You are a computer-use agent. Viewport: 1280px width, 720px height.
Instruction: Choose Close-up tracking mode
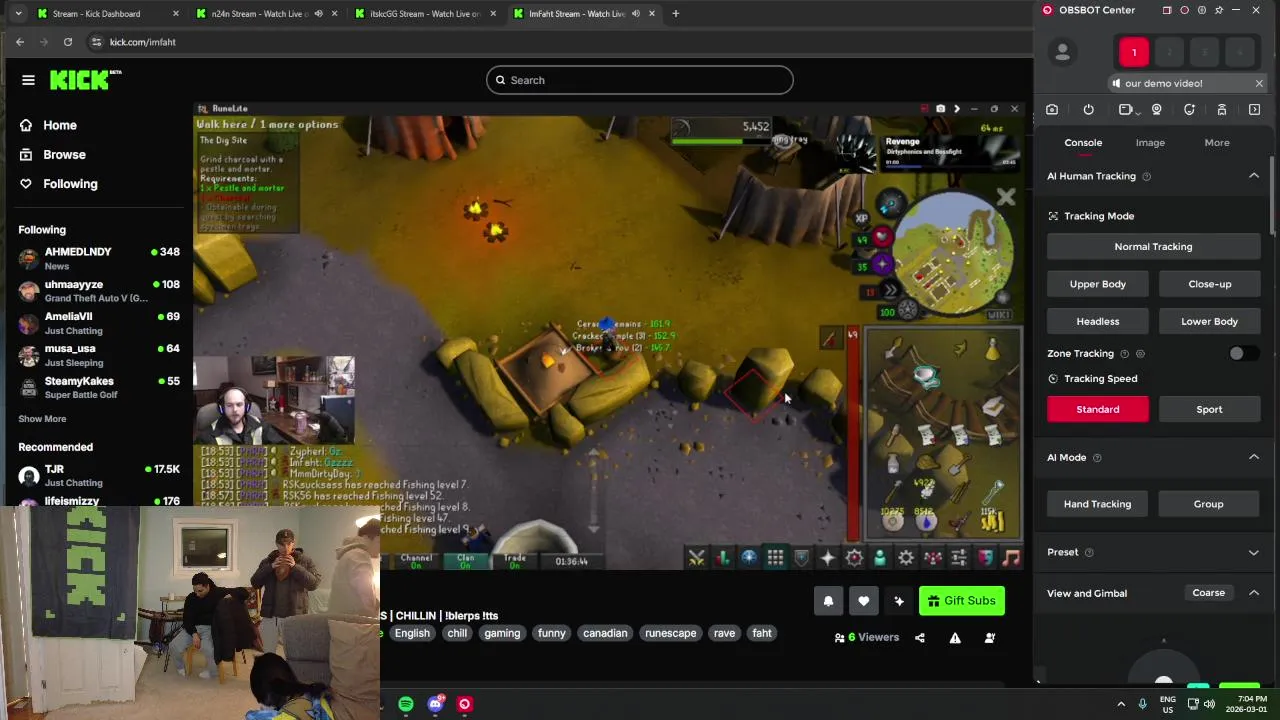[1210, 284]
